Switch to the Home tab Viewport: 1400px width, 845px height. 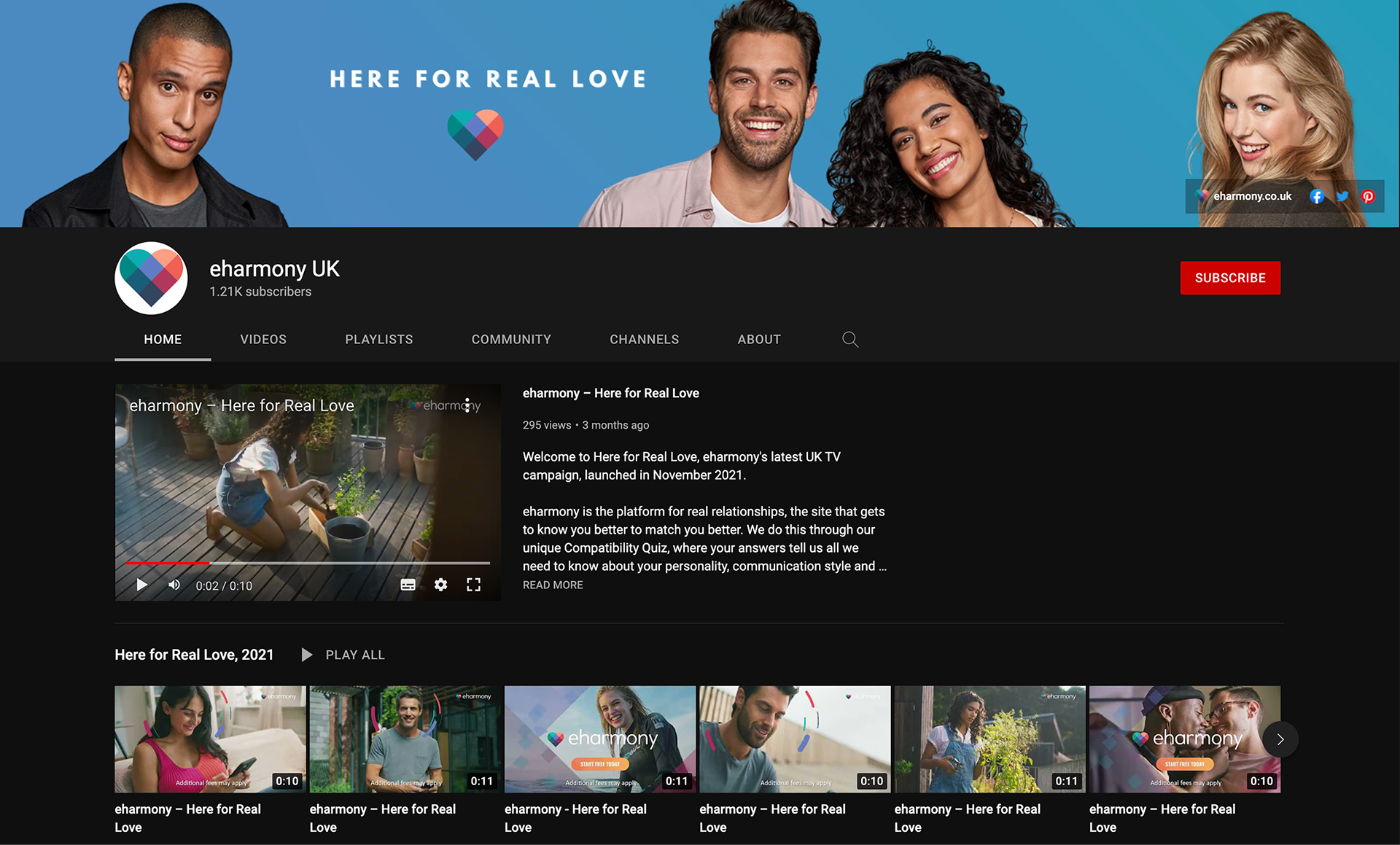click(x=163, y=339)
